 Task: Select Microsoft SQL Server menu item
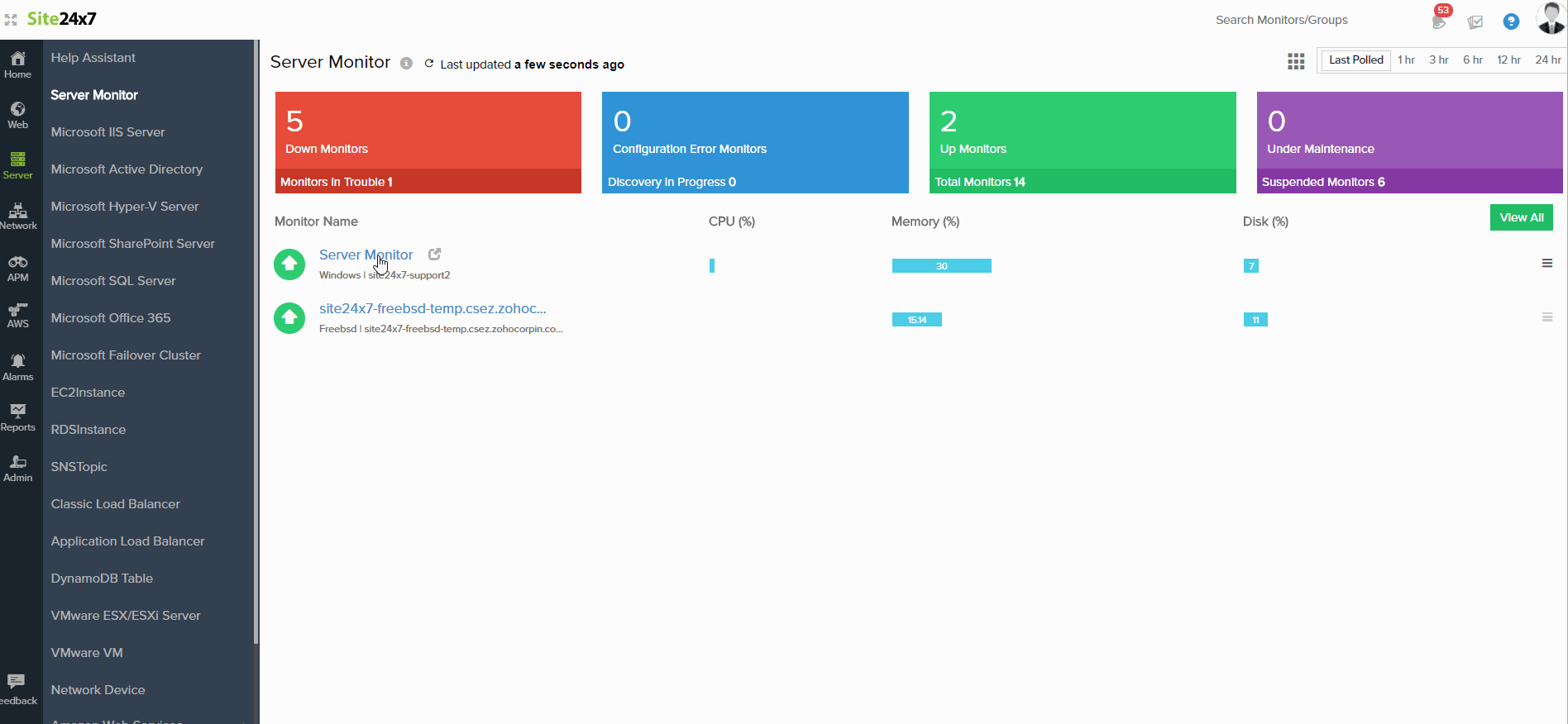click(x=113, y=281)
